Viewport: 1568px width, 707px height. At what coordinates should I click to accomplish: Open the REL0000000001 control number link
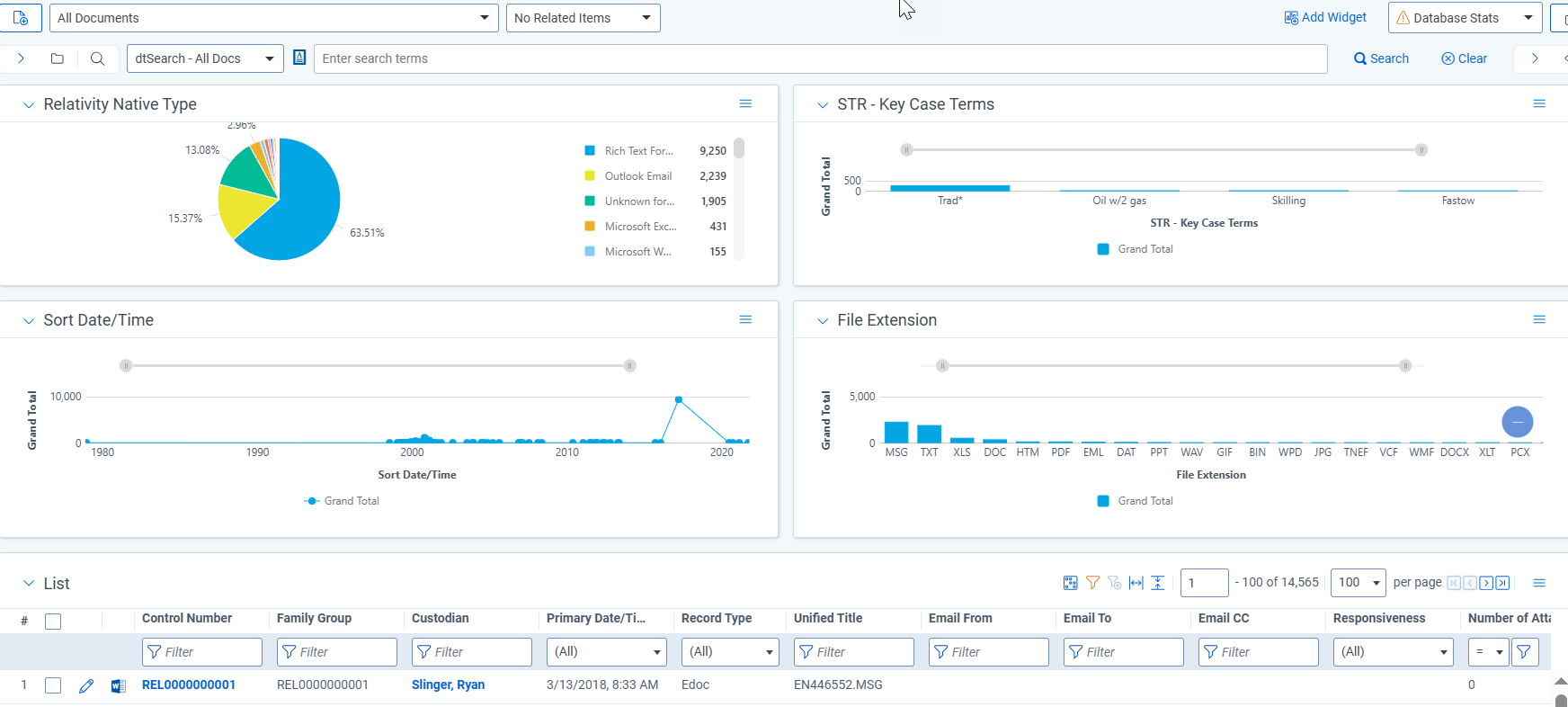(189, 685)
